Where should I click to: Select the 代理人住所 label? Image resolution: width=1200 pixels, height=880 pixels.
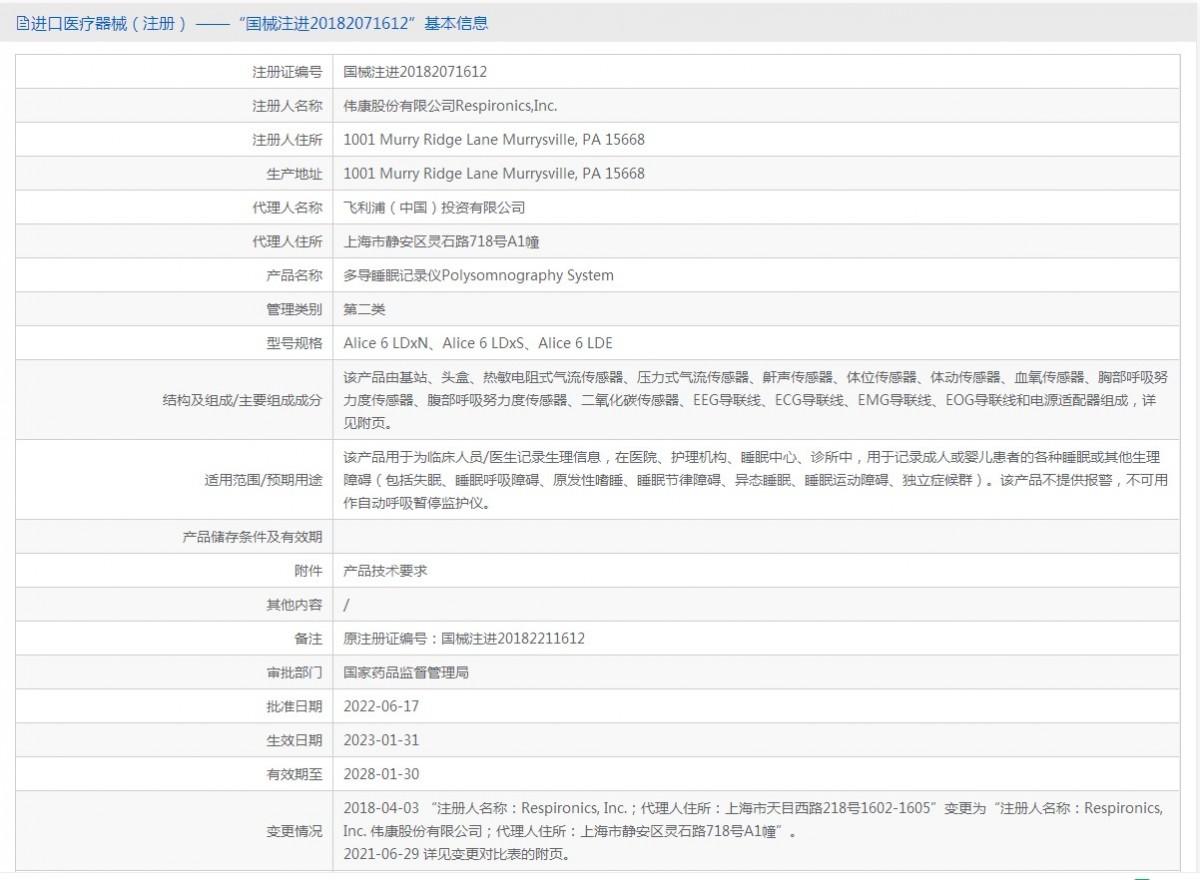(x=287, y=242)
